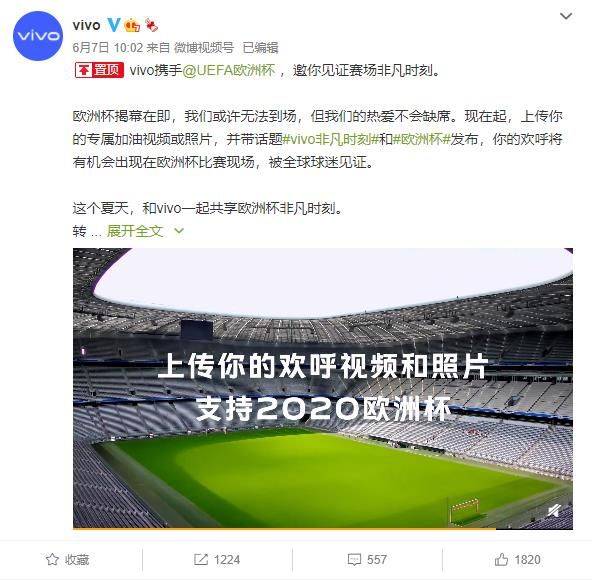This screenshot has height=580, width=592.
Task: Click the vivo username text
Action: pos(86,25)
